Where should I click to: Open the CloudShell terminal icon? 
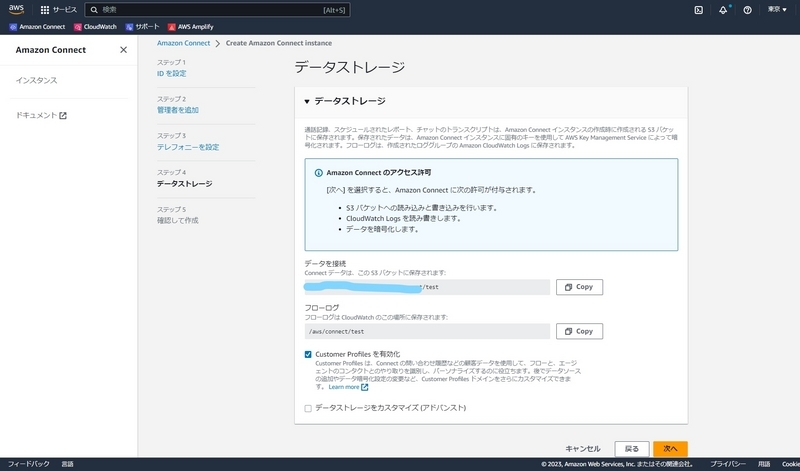click(x=698, y=10)
